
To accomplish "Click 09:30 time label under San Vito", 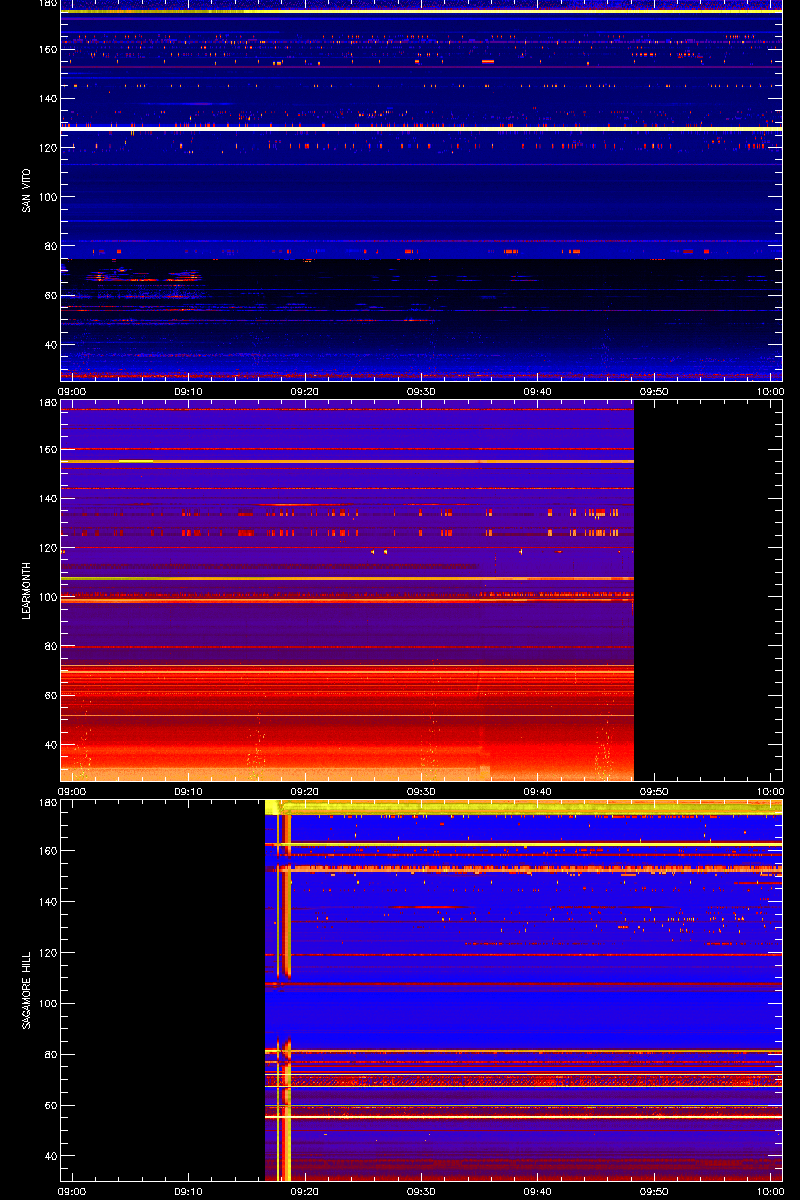I will click(421, 392).
